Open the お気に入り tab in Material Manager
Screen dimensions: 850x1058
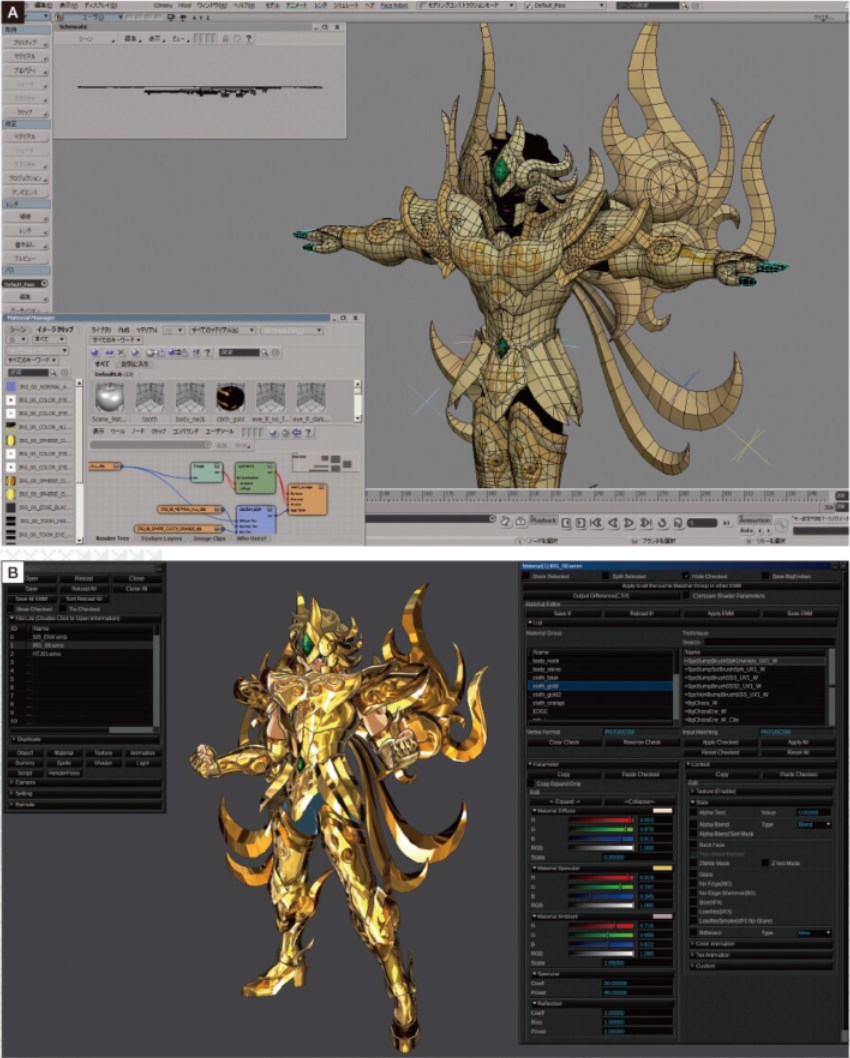pos(134,364)
